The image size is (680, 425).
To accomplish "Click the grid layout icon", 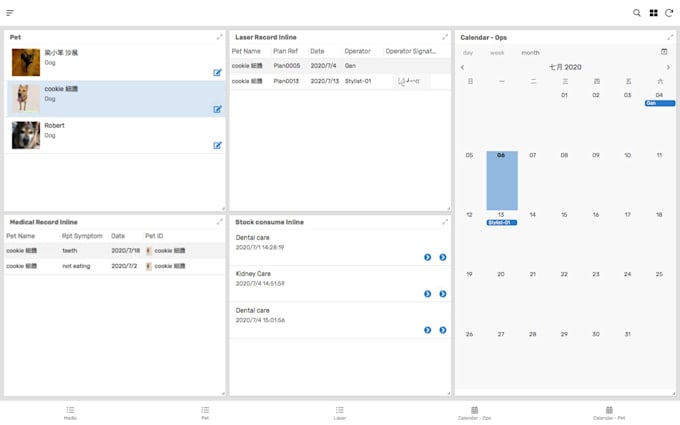I will point(653,13).
